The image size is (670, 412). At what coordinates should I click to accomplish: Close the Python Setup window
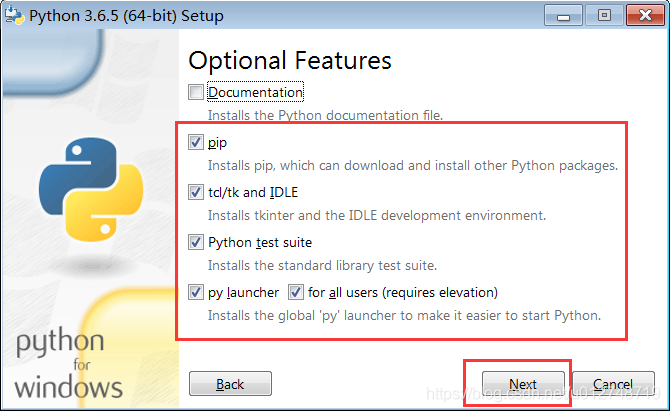pos(645,15)
